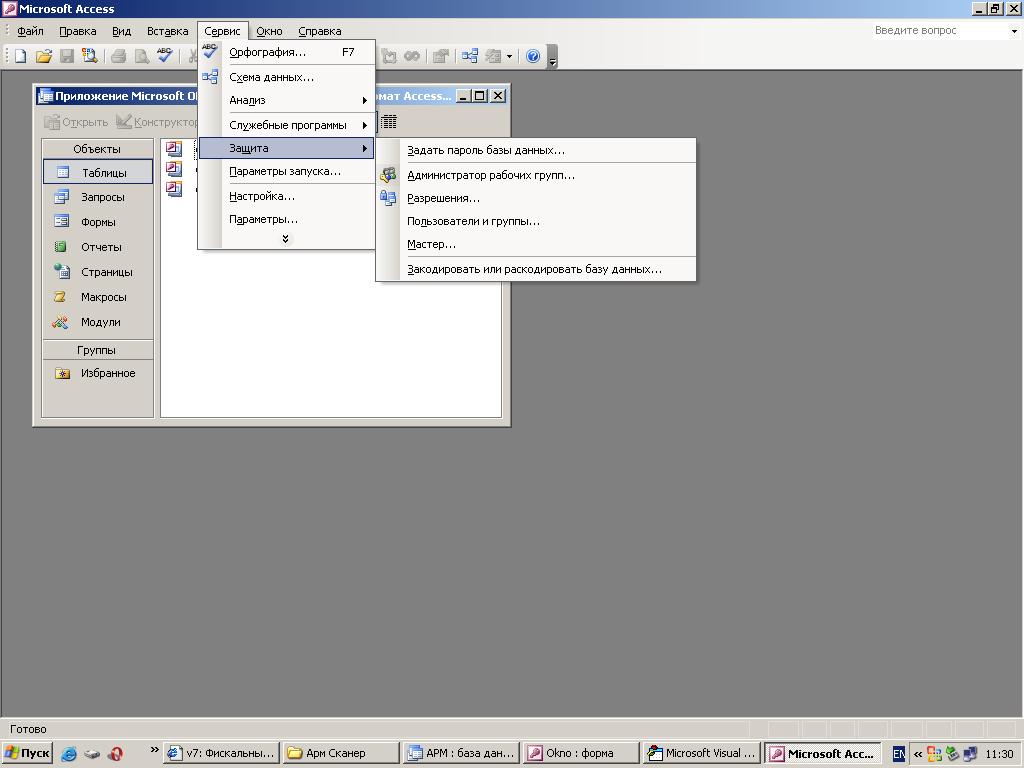Switch to Microsoft Visual taskbar button
The height and width of the screenshot is (768, 1024).
pos(701,754)
